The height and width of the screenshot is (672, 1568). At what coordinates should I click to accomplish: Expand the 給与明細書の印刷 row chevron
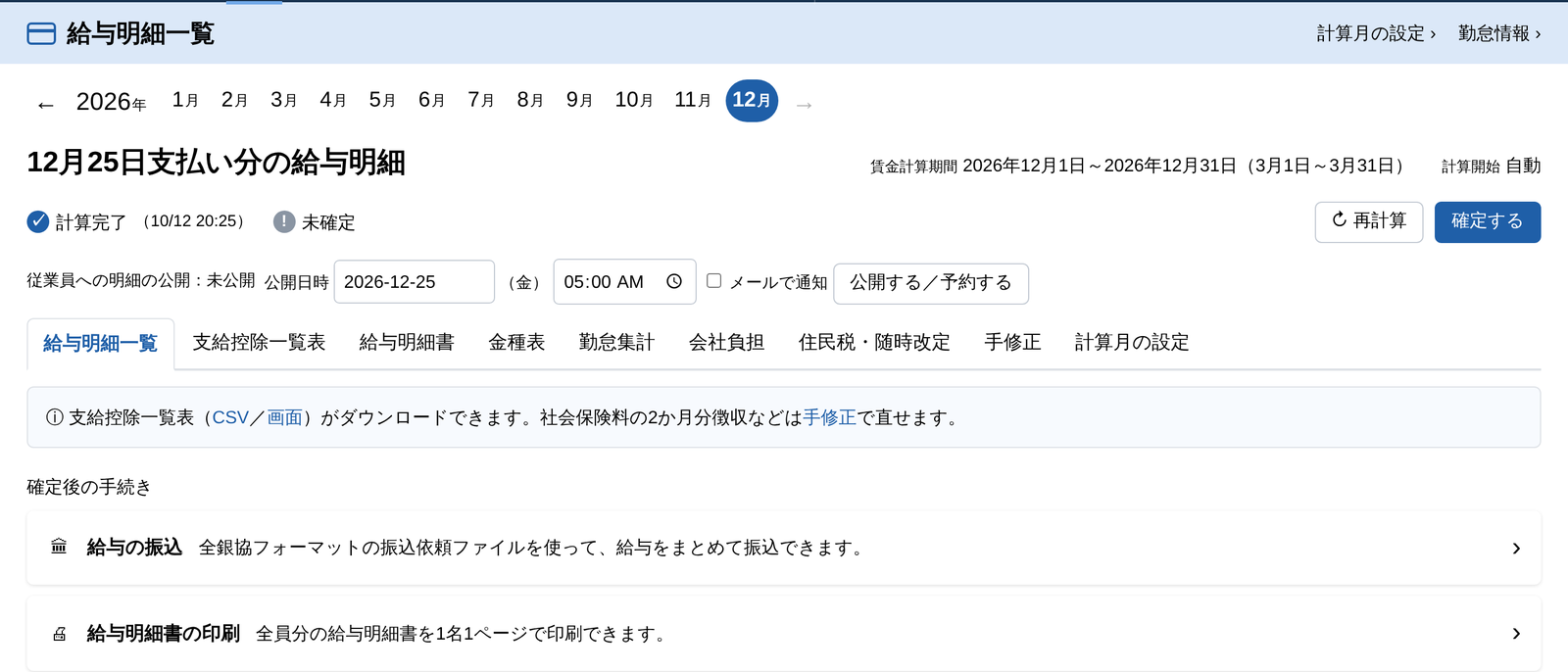coord(1516,634)
